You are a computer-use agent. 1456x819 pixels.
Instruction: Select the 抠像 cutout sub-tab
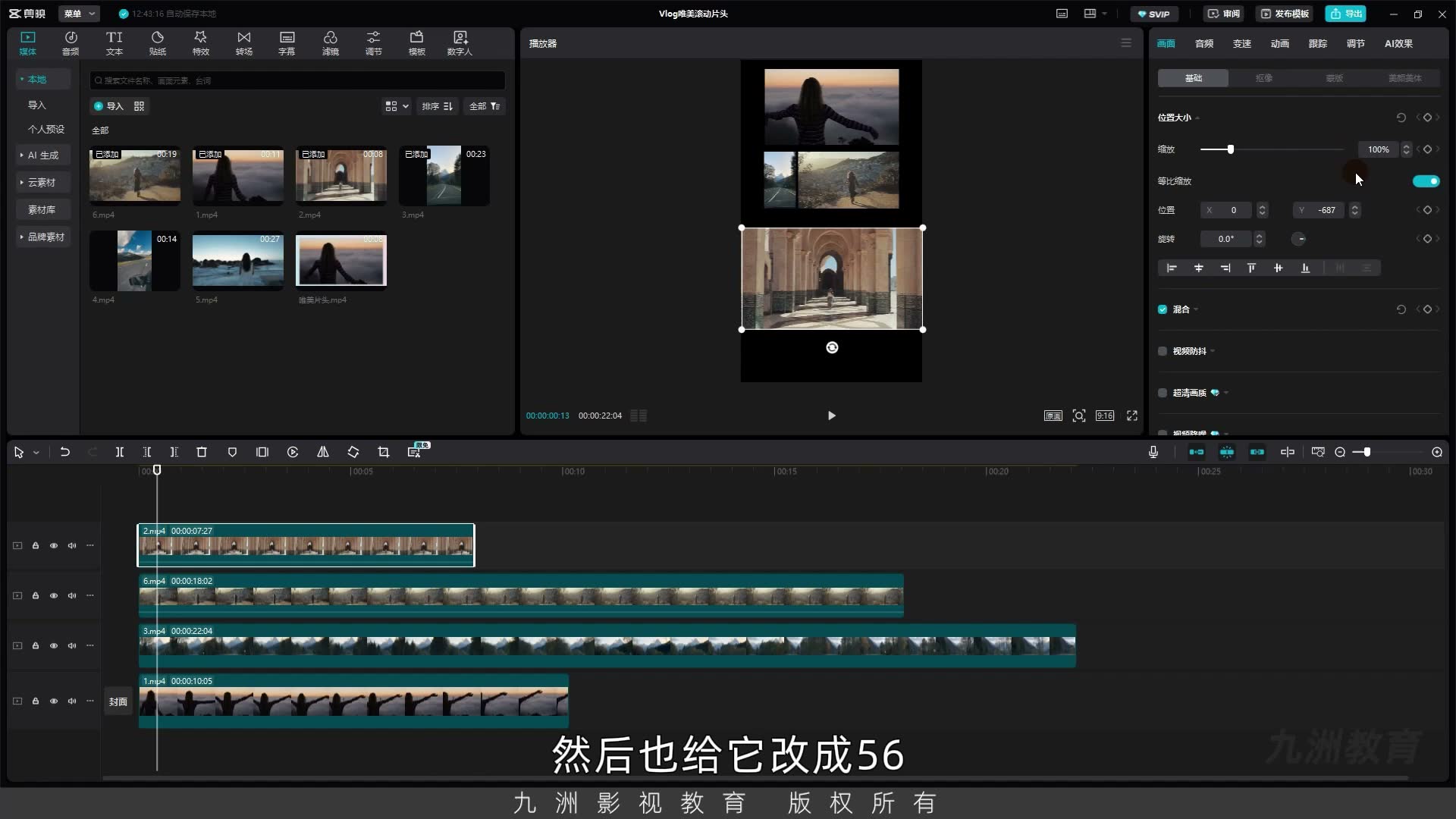click(x=1263, y=78)
